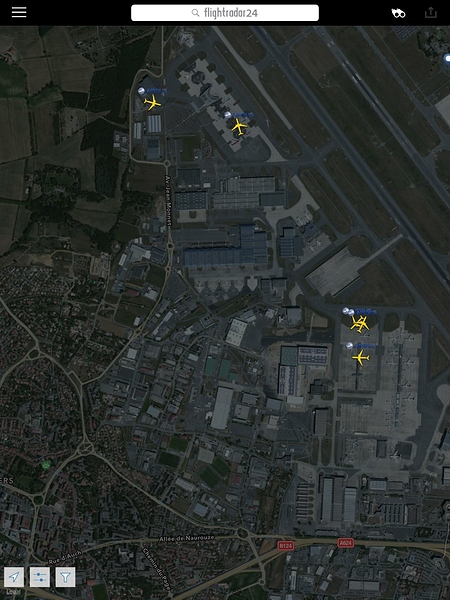Tap the flightradar24 search field
450x600 pixels.
click(225, 13)
